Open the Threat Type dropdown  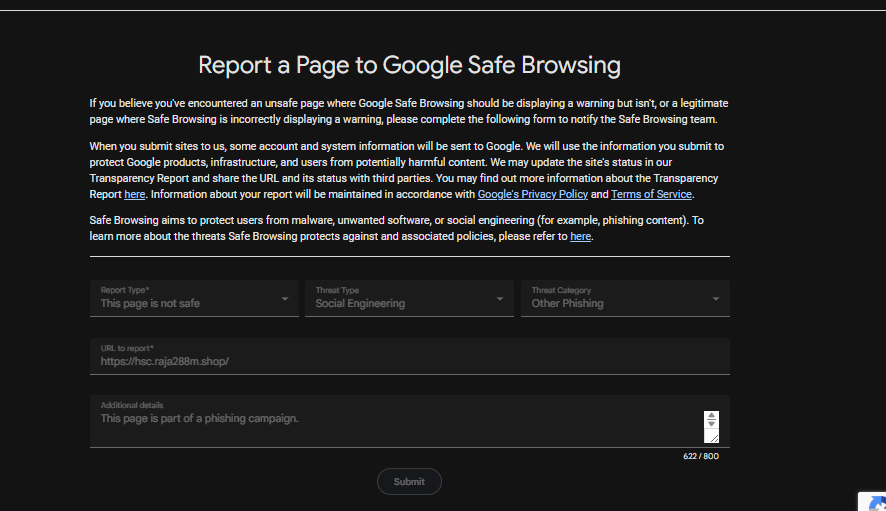409,298
